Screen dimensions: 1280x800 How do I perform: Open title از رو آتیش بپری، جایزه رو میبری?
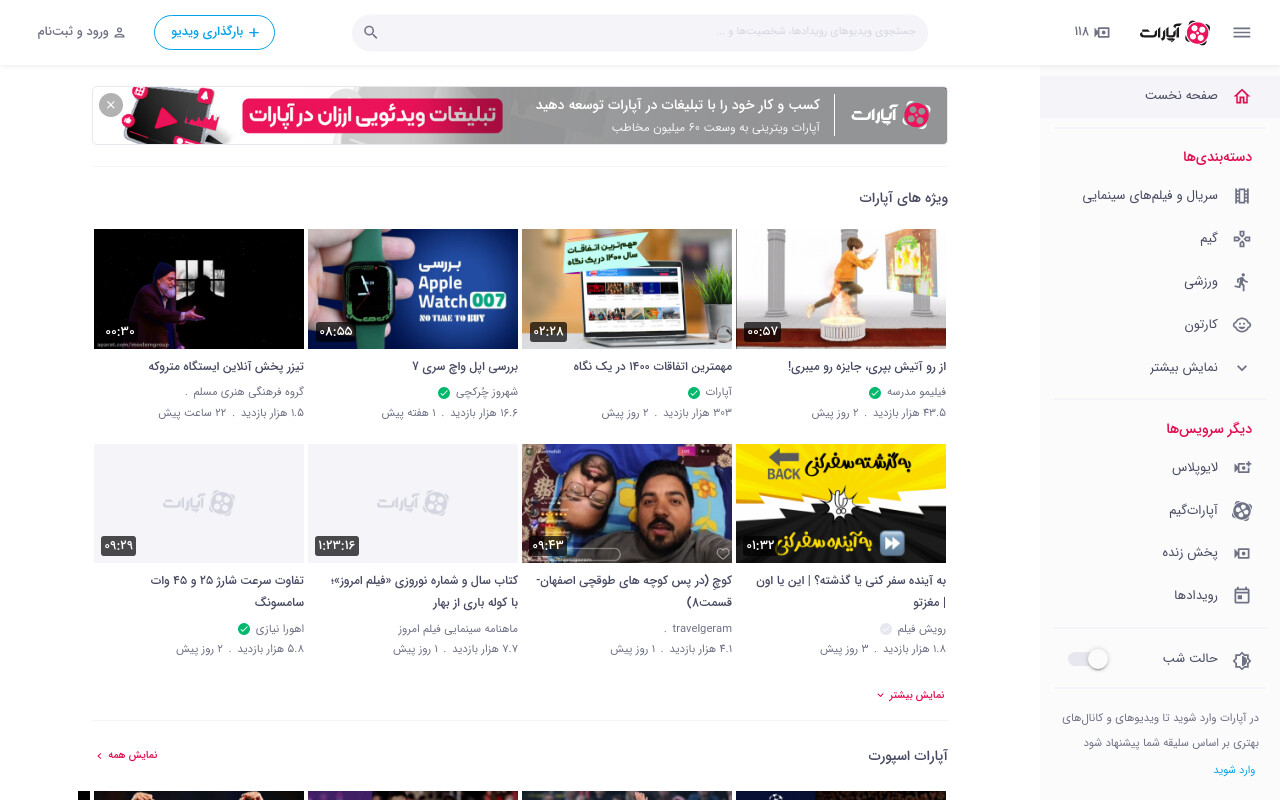pos(867,367)
